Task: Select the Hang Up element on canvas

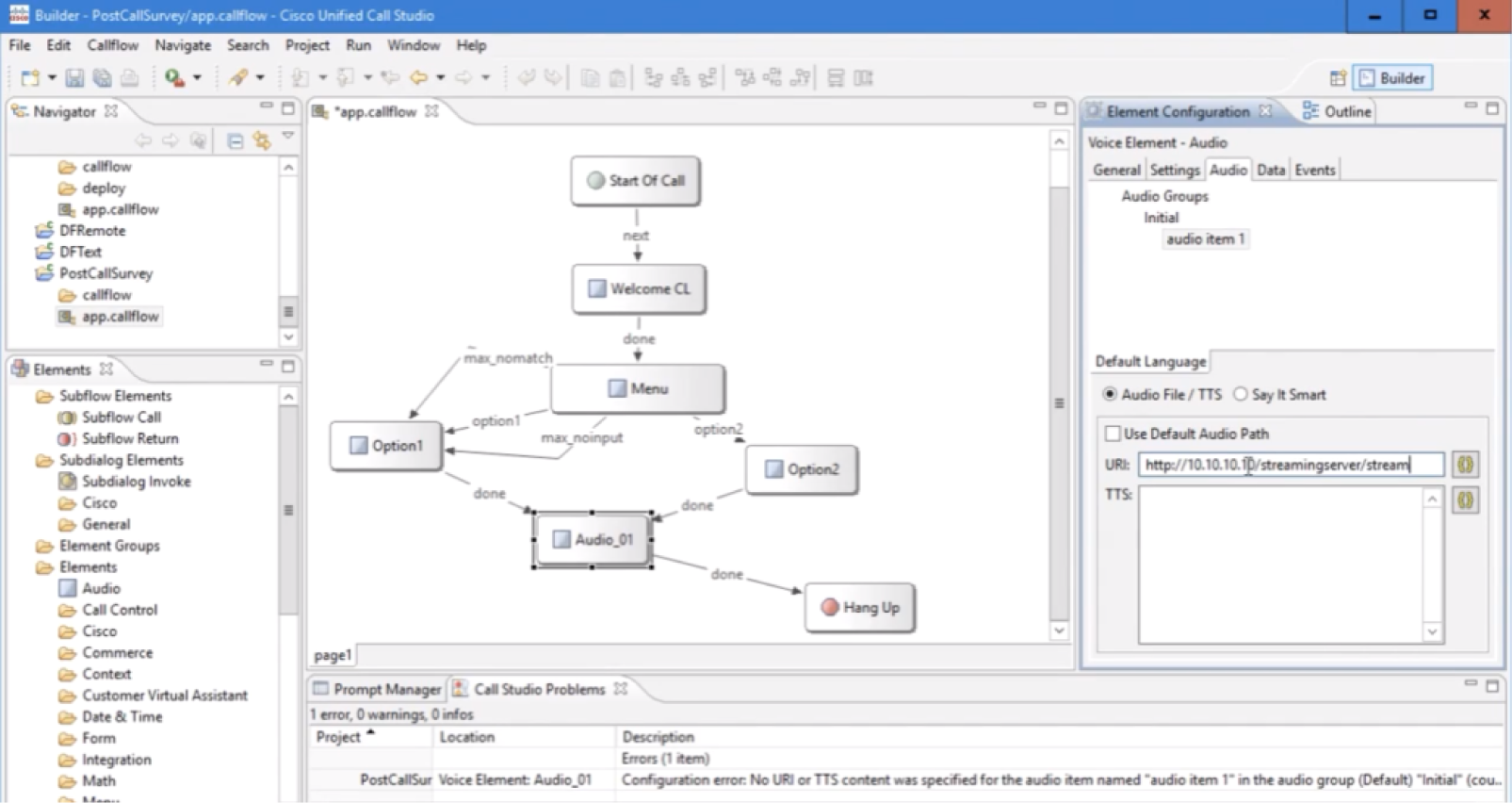Action: click(x=860, y=608)
